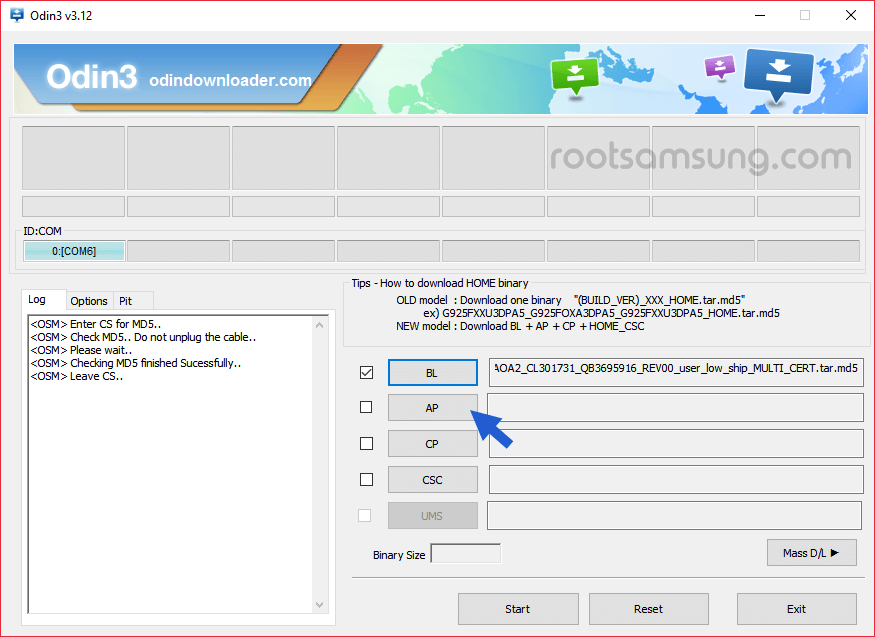Exit Odin3 with the Exit button
The image size is (875, 637).
tap(796, 609)
